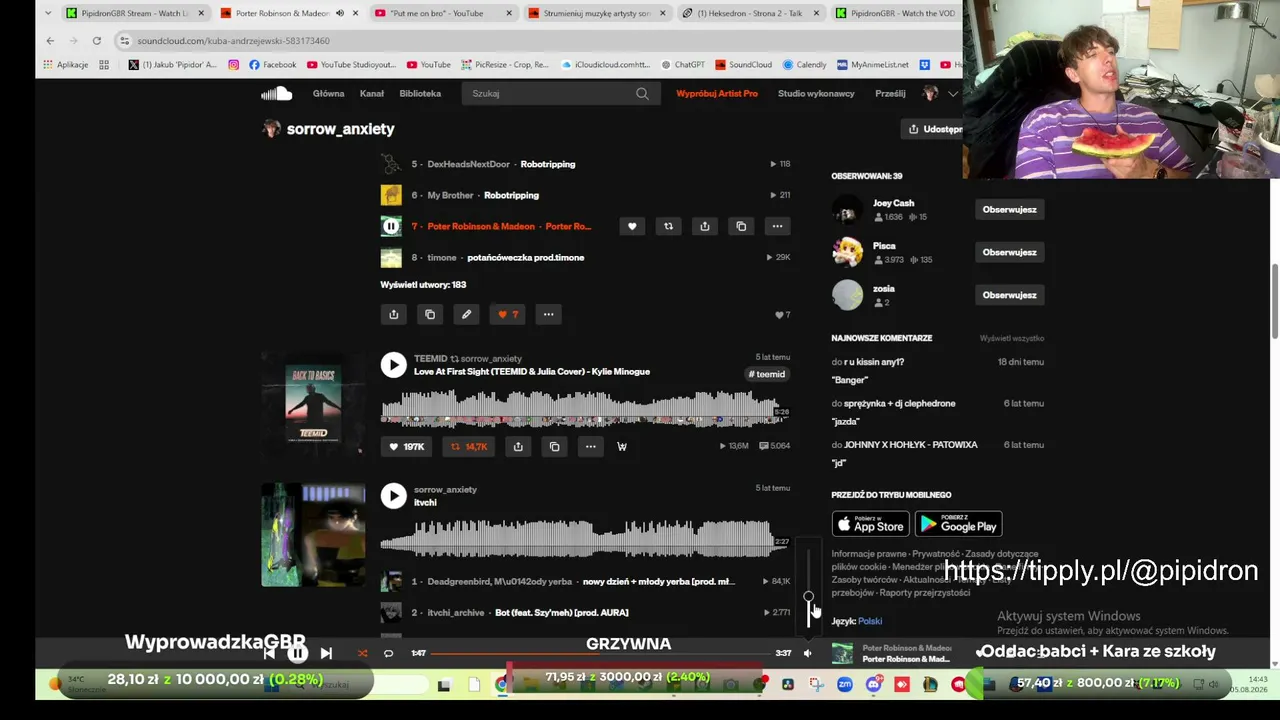Click 'Prześlij' upload link in header
The width and height of the screenshot is (1280, 720).
point(890,93)
